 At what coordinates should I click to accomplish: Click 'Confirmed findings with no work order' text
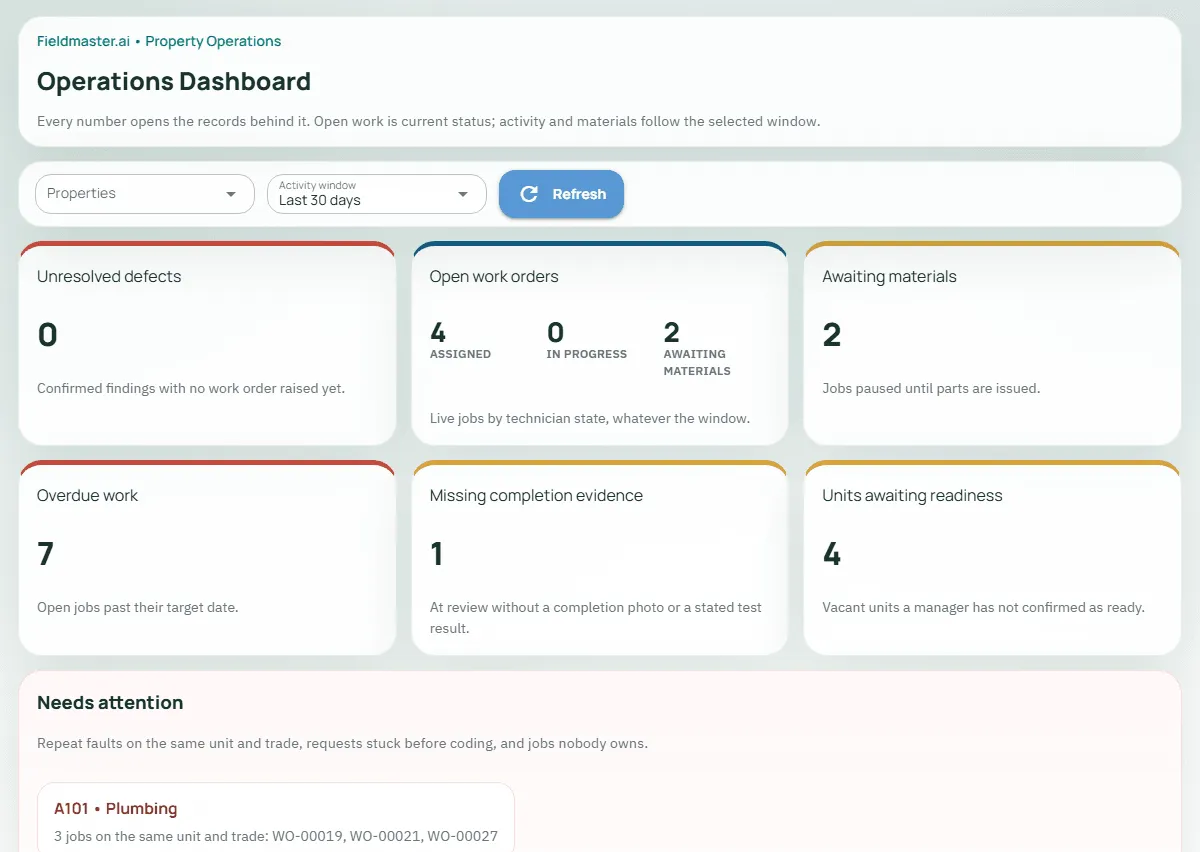click(191, 388)
